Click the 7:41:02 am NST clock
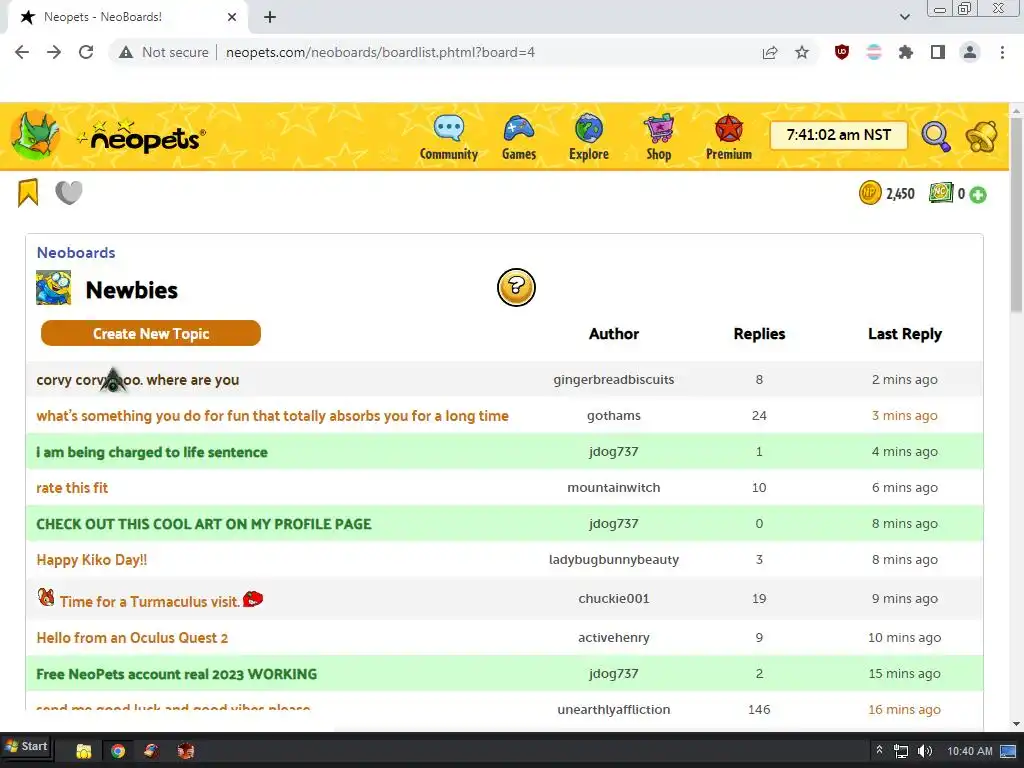1024x768 pixels. tap(839, 135)
